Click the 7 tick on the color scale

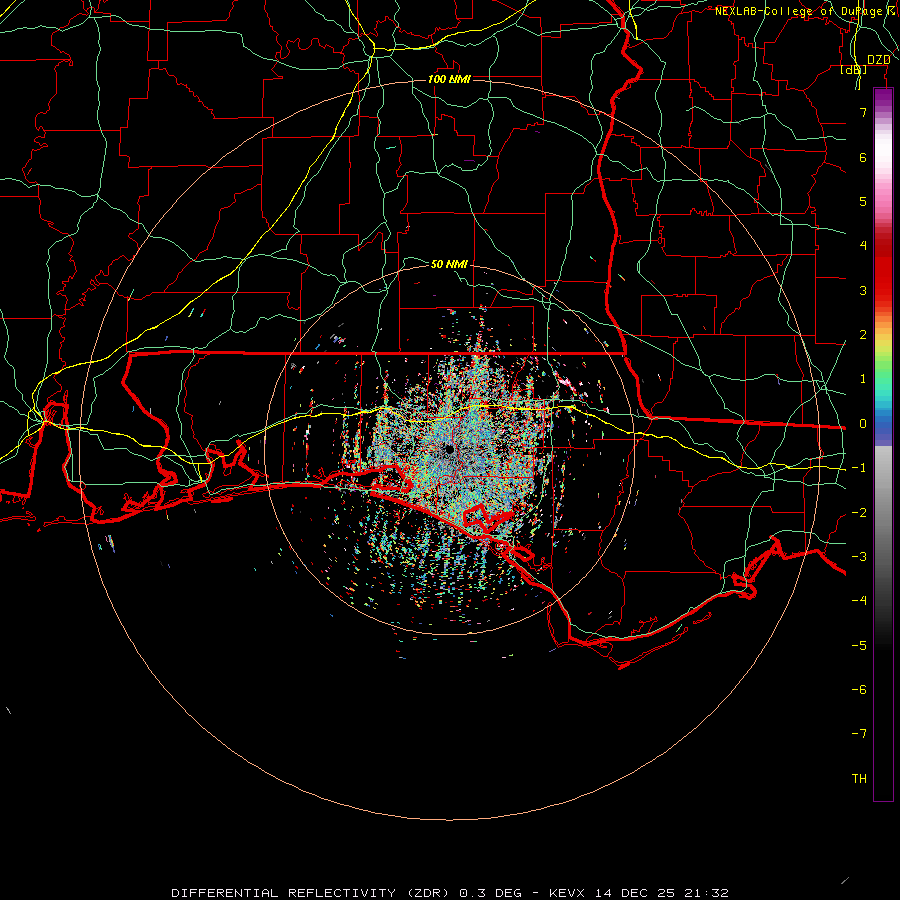pyautogui.click(x=863, y=112)
